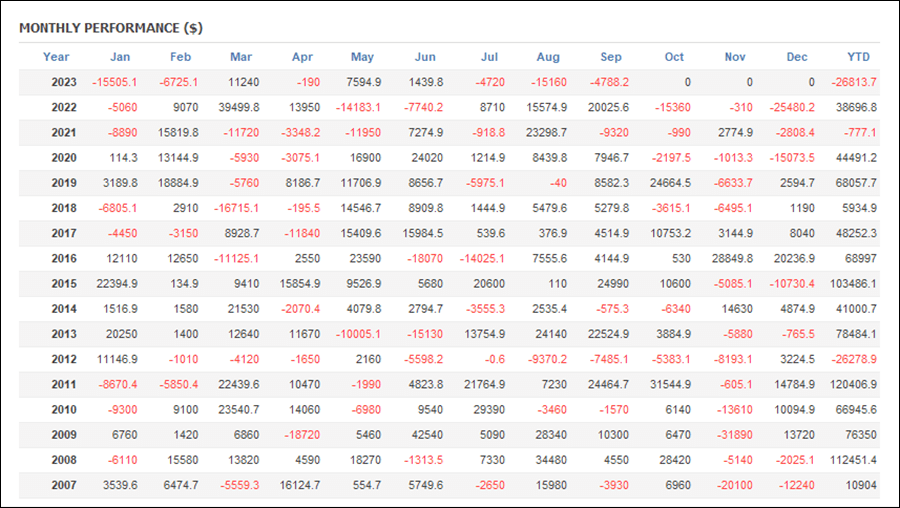
Task: Select the 2007 row label
Action: pos(64,486)
